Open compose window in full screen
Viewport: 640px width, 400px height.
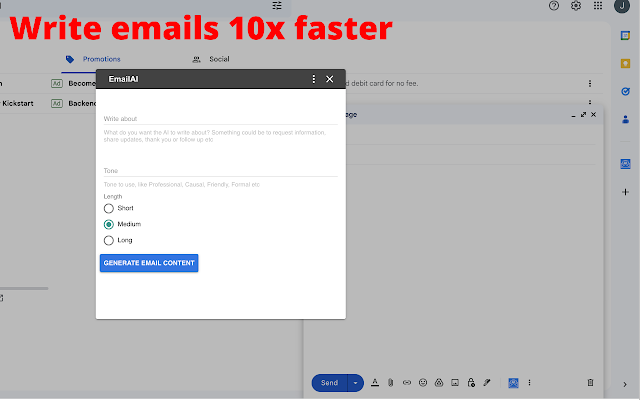point(583,115)
